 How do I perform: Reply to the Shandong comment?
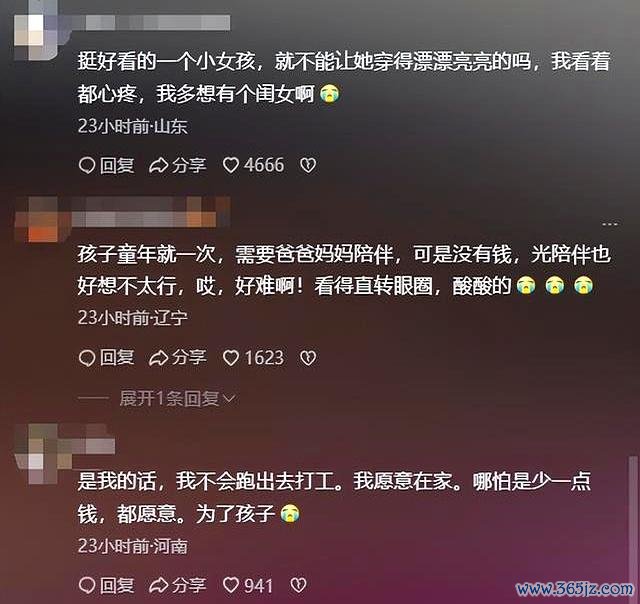pos(106,166)
